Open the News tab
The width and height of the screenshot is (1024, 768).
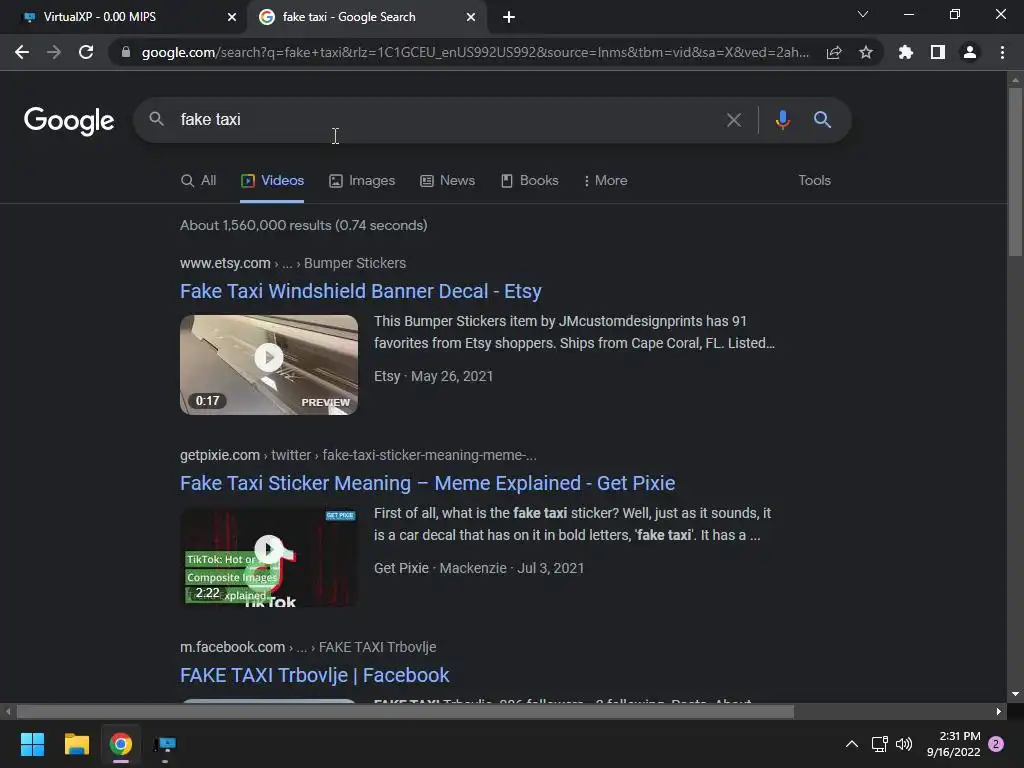click(x=447, y=181)
